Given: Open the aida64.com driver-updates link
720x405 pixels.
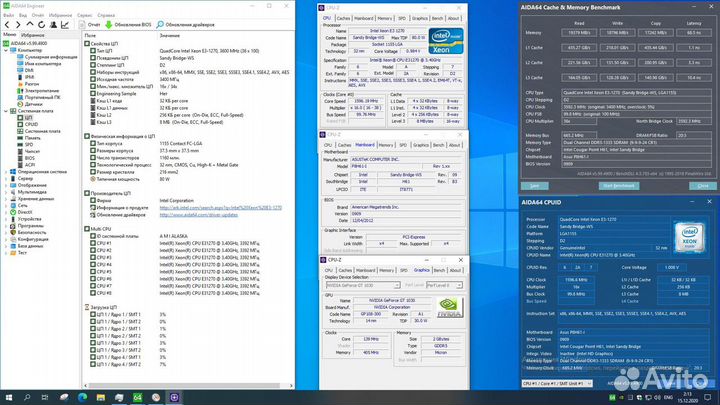Looking at the screenshot, I should click(x=198, y=214).
